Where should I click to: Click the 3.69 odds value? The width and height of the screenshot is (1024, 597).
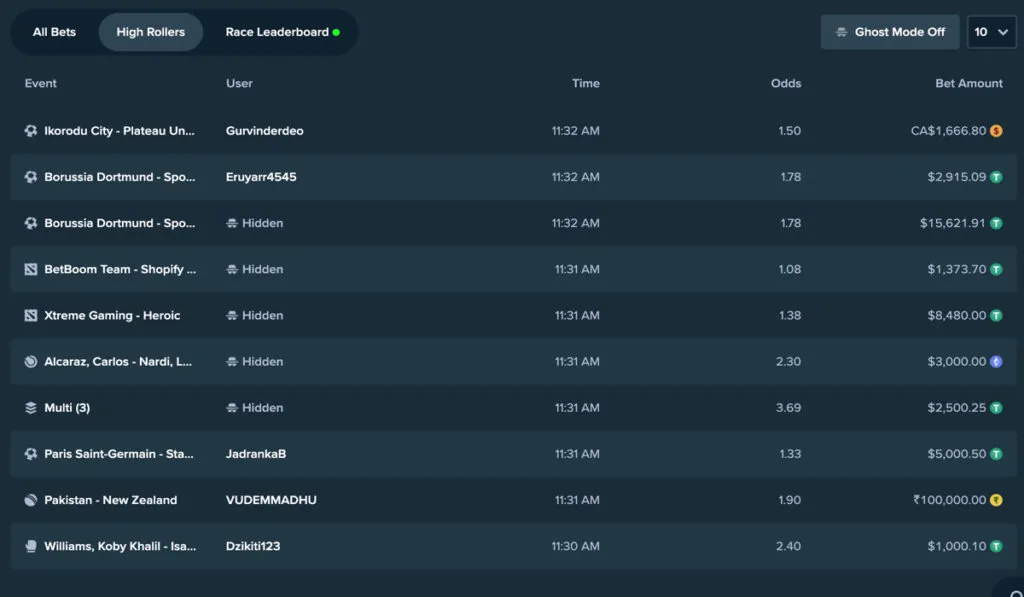788,408
